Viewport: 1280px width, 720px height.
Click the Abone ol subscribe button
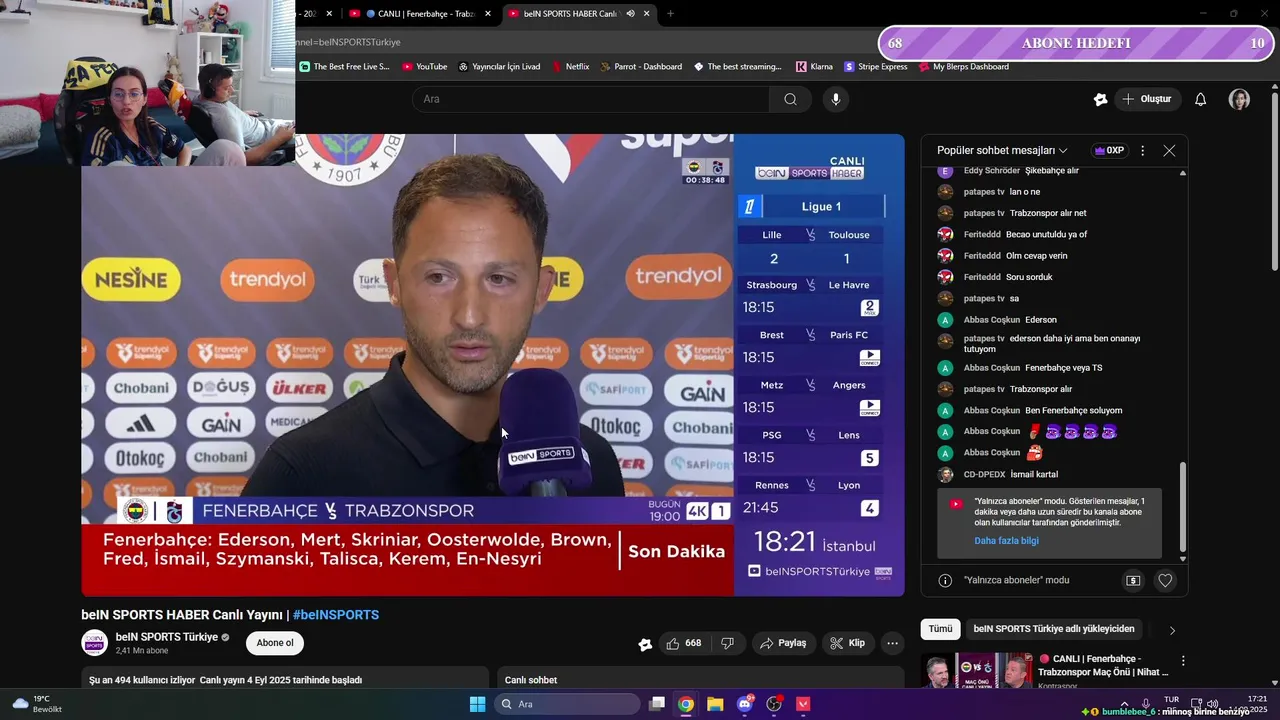(x=275, y=643)
